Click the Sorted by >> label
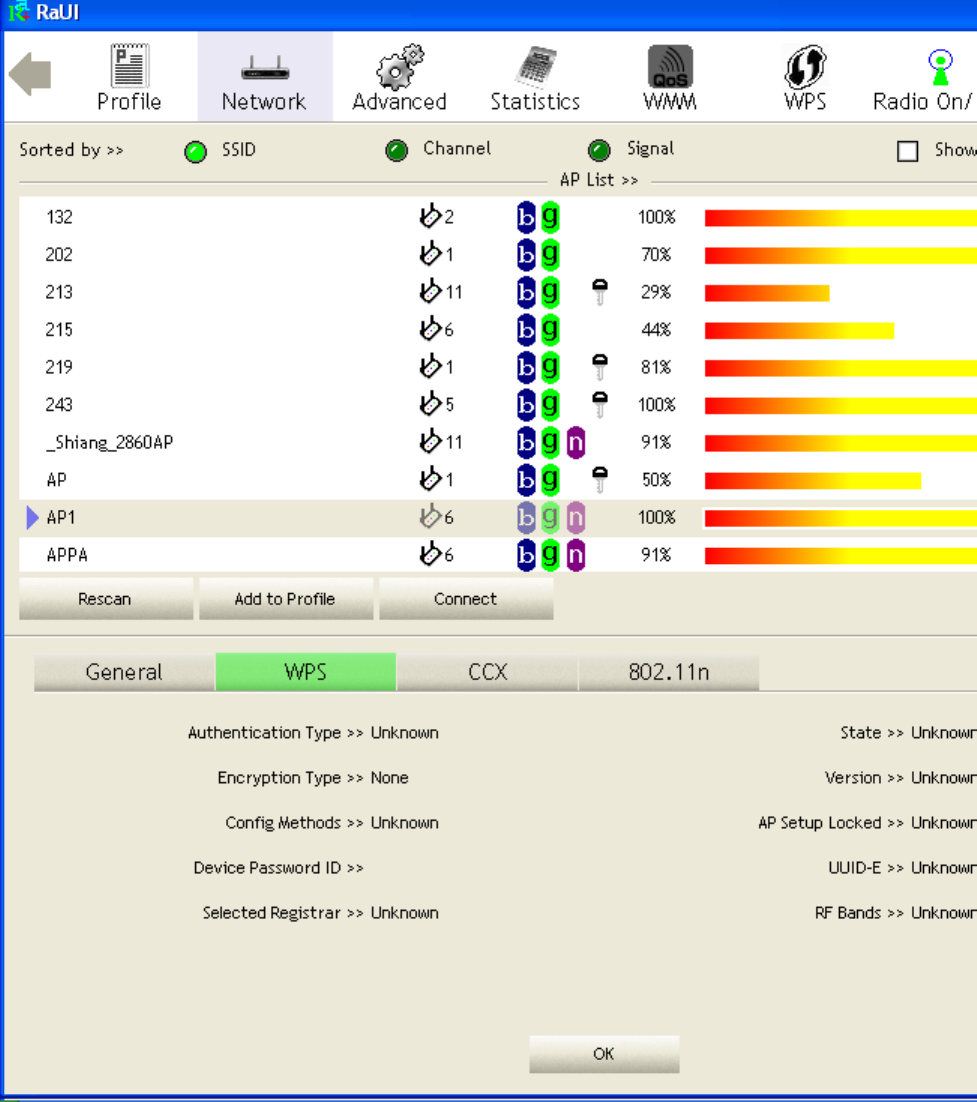The width and height of the screenshot is (977, 1102). click(71, 150)
